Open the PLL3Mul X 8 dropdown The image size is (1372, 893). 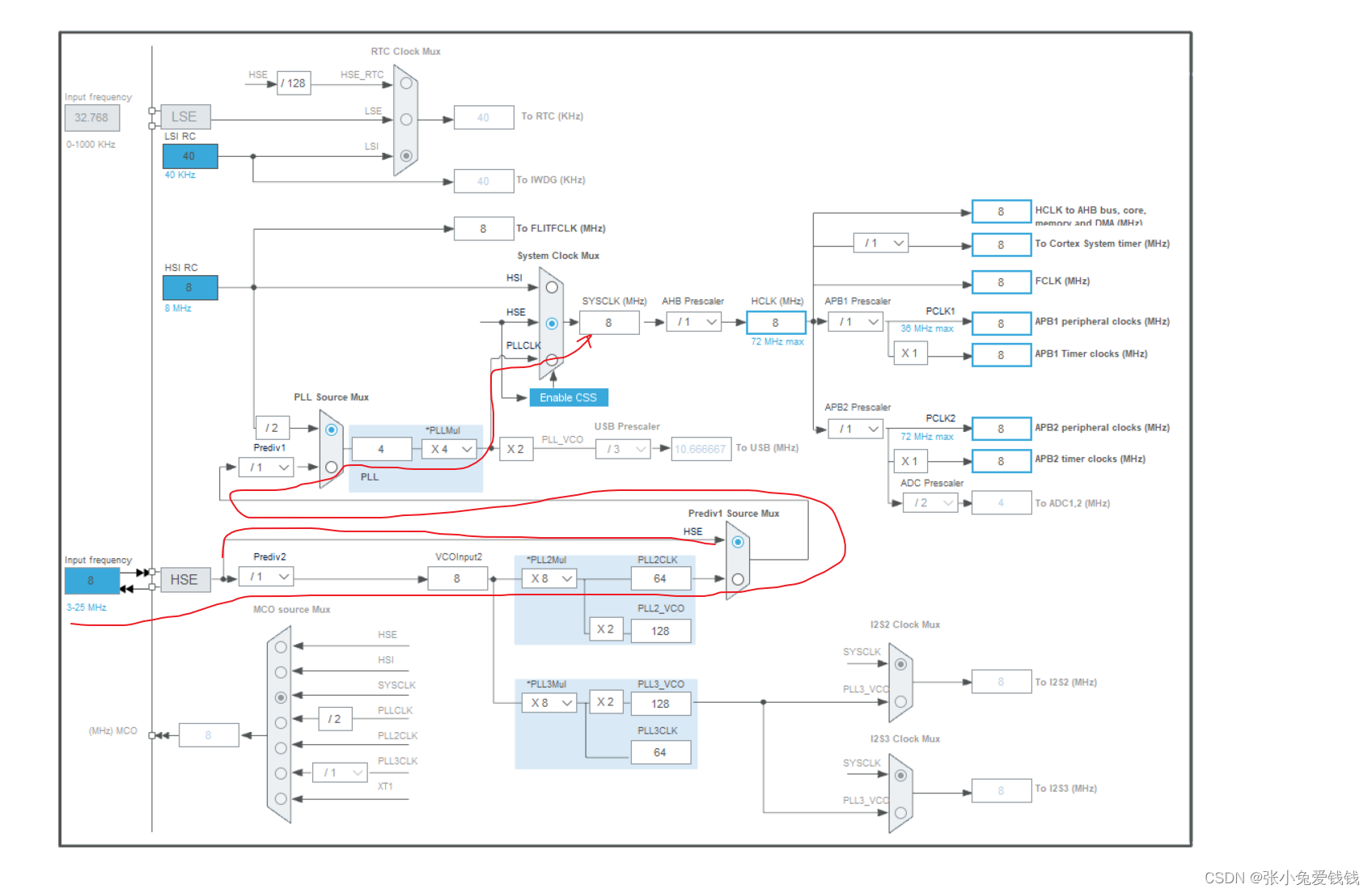tap(549, 703)
